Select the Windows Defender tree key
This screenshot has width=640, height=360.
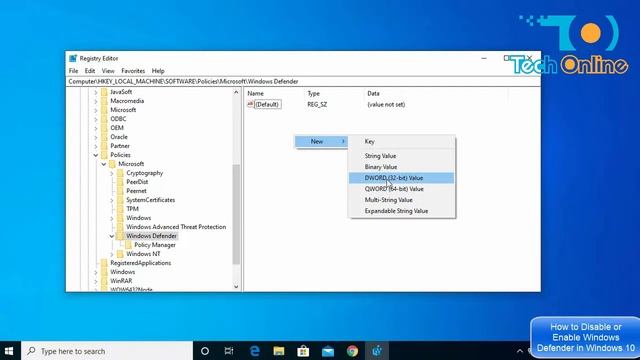pyautogui.click(x=151, y=236)
